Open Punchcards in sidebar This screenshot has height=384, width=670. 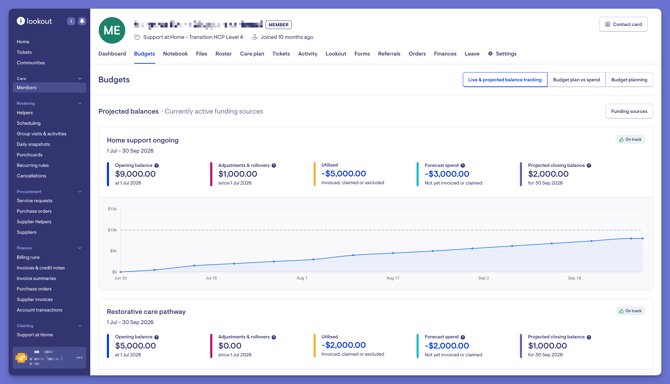pos(29,155)
